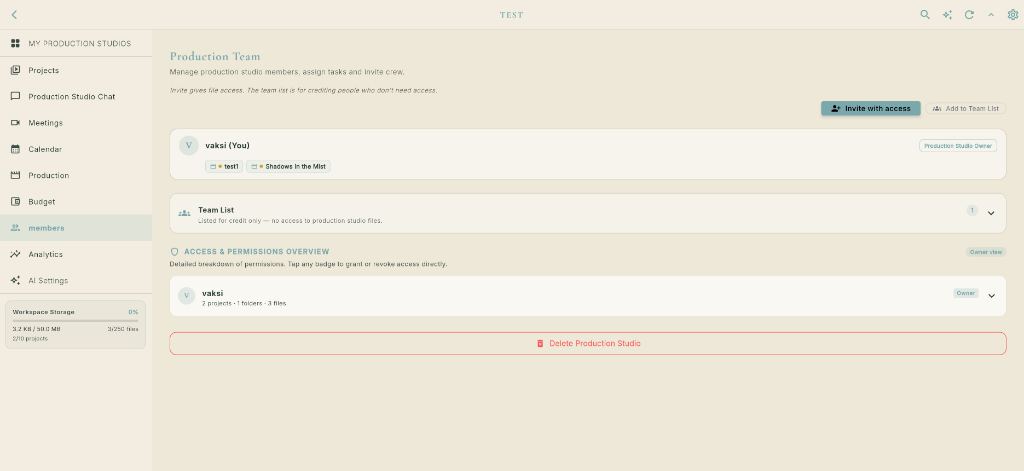Click the Production Studio Owner badge
Viewport: 1024px width, 471px height.
coord(958,146)
